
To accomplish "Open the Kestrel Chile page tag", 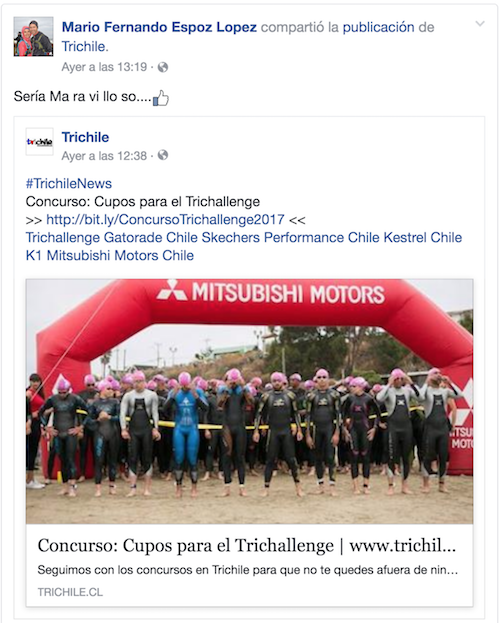I will coord(423,237).
